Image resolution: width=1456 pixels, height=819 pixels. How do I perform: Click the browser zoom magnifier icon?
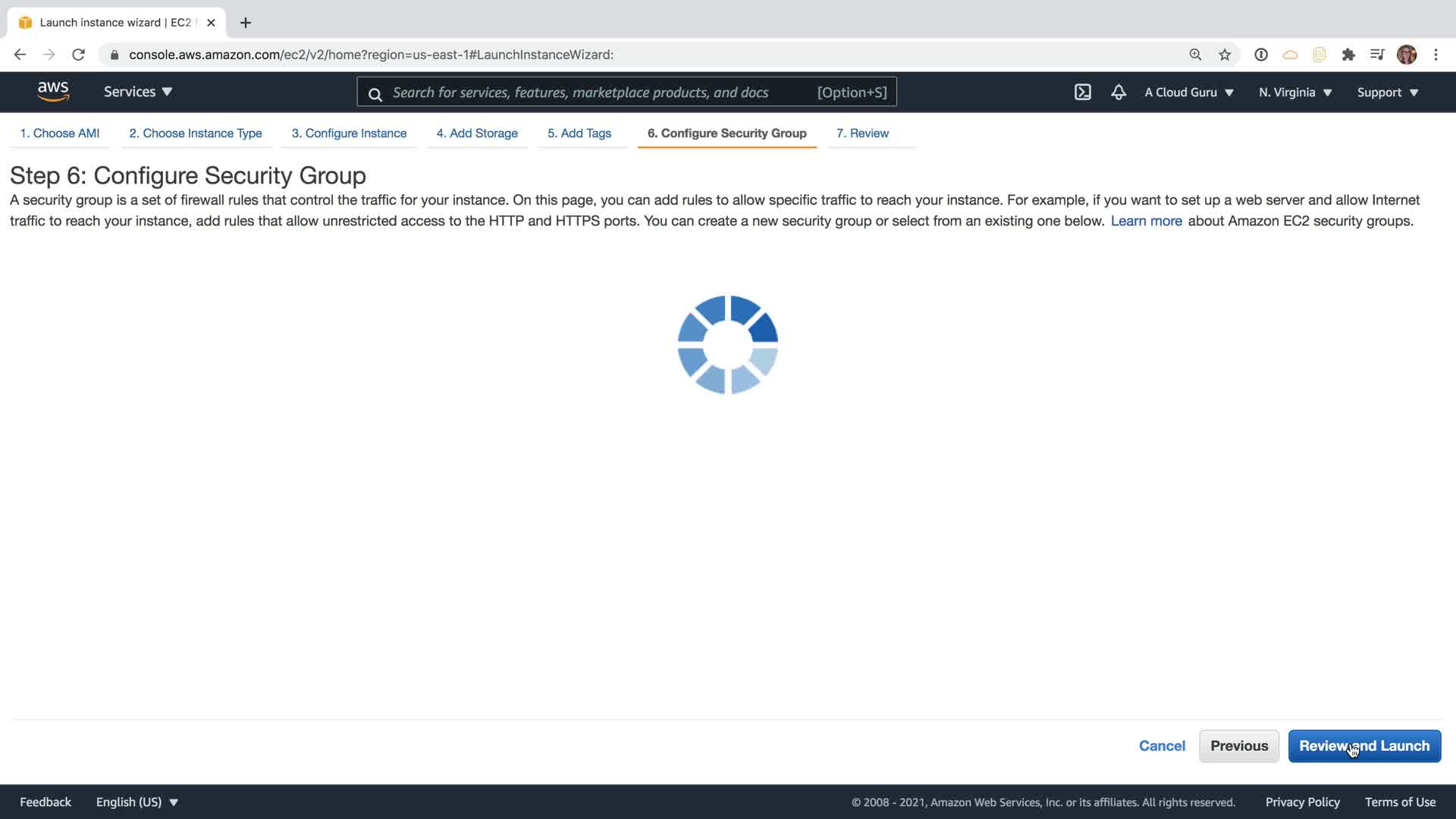click(x=1195, y=55)
